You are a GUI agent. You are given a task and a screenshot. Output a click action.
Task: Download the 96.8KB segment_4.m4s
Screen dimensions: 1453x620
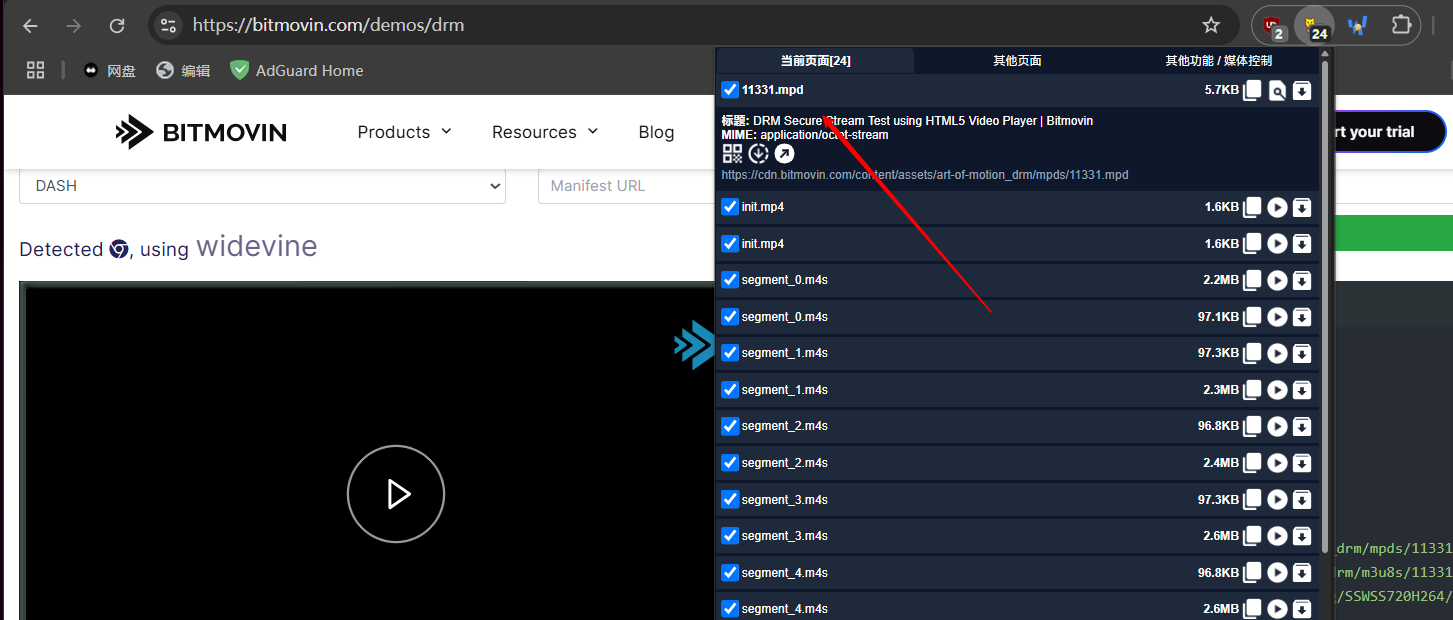(x=1302, y=573)
